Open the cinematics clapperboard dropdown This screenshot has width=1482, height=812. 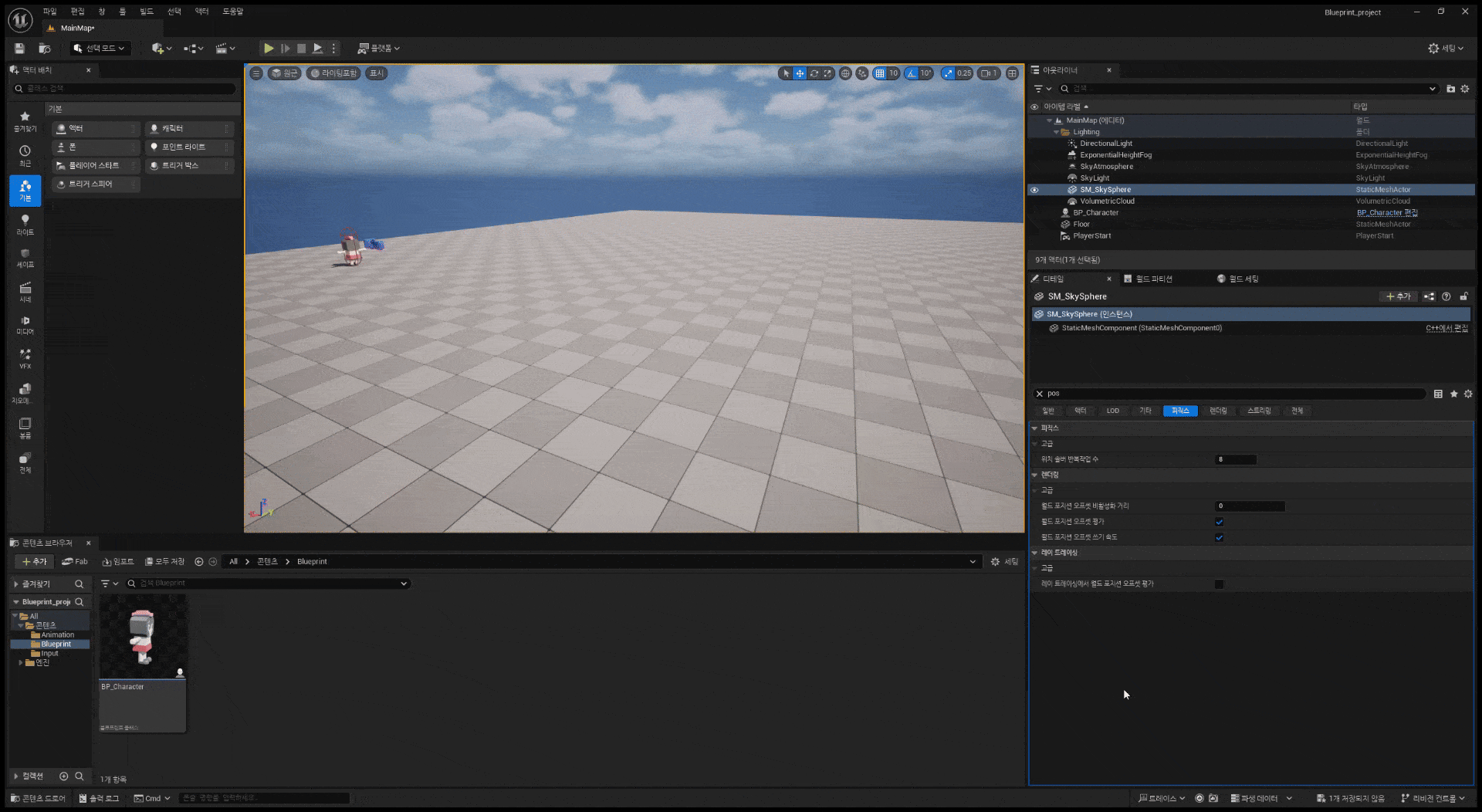point(225,48)
